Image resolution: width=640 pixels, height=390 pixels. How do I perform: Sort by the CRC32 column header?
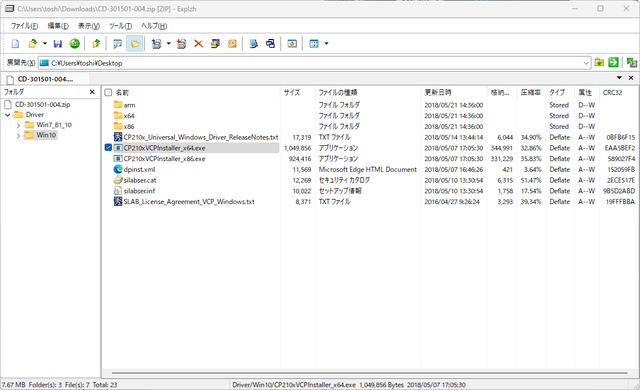(x=612, y=93)
